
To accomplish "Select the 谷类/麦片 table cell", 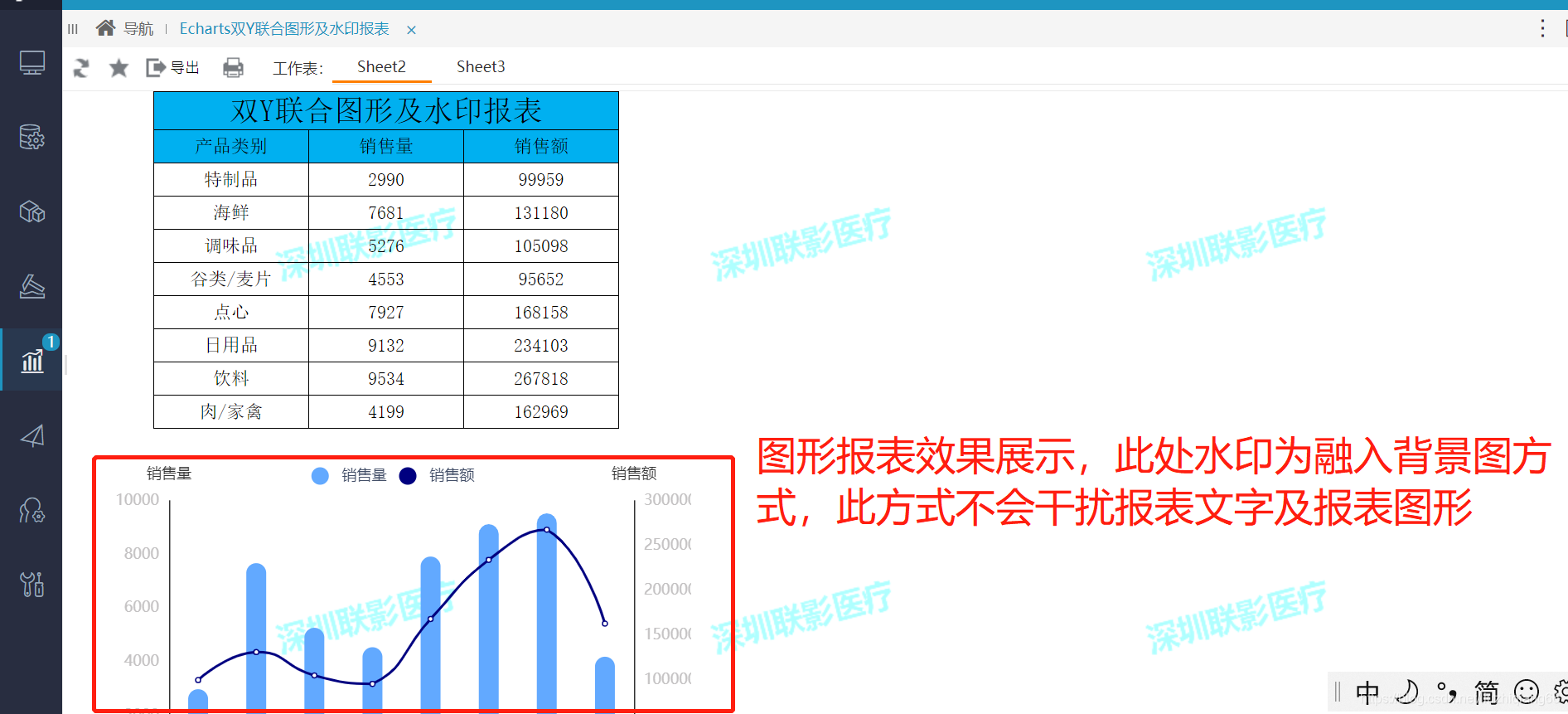I will 231,279.
